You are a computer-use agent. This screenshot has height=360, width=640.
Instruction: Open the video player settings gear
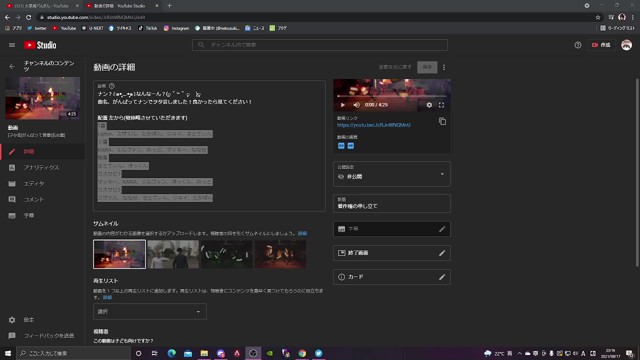pos(429,105)
